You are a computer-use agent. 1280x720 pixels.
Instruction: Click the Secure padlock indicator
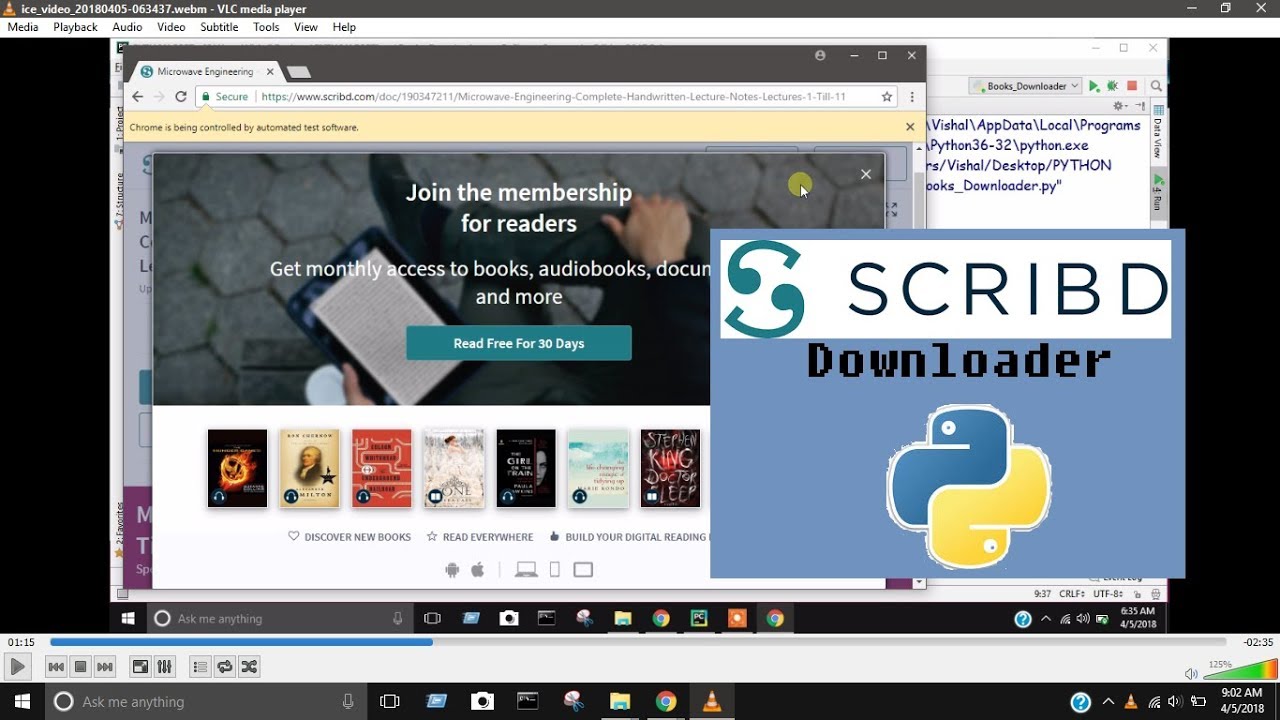click(224, 97)
